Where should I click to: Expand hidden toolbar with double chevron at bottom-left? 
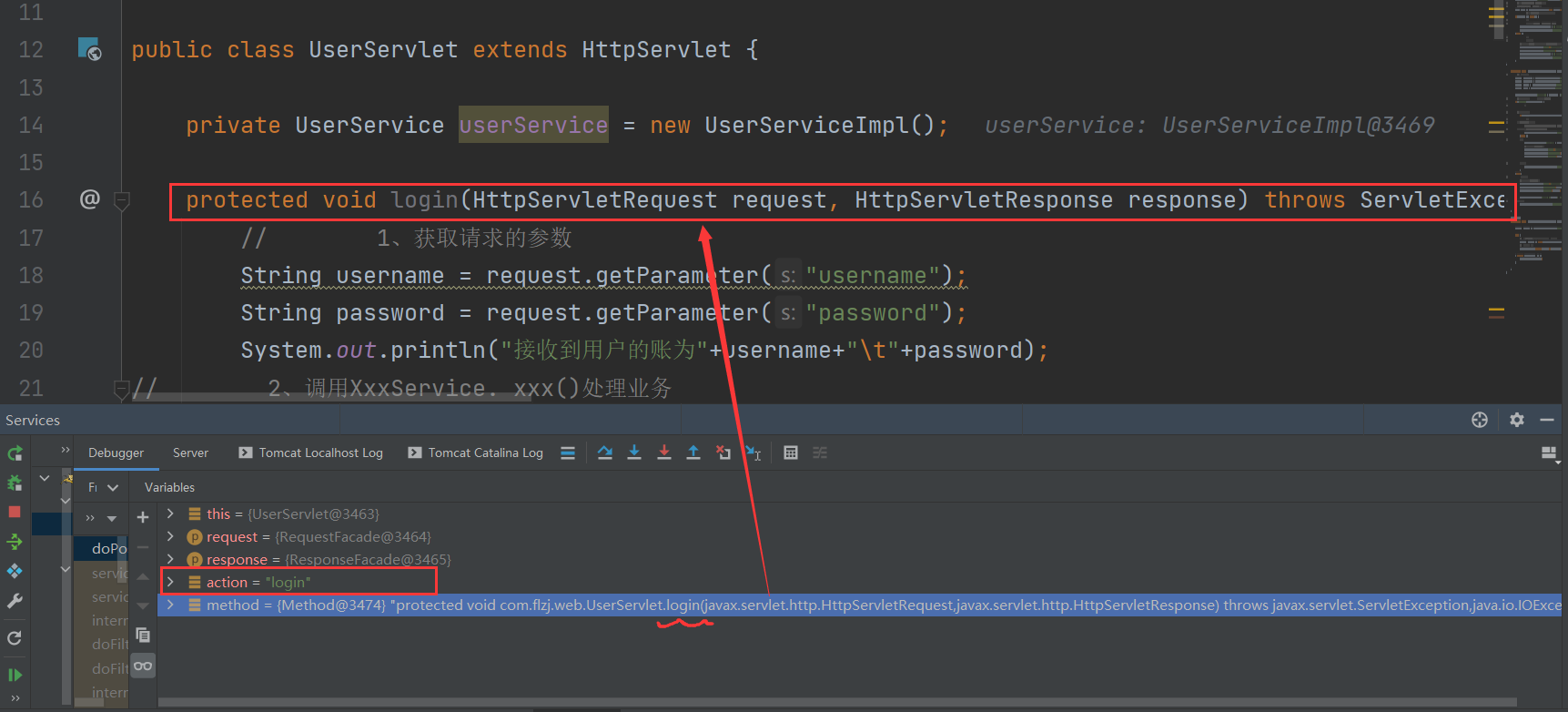click(15, 698)
